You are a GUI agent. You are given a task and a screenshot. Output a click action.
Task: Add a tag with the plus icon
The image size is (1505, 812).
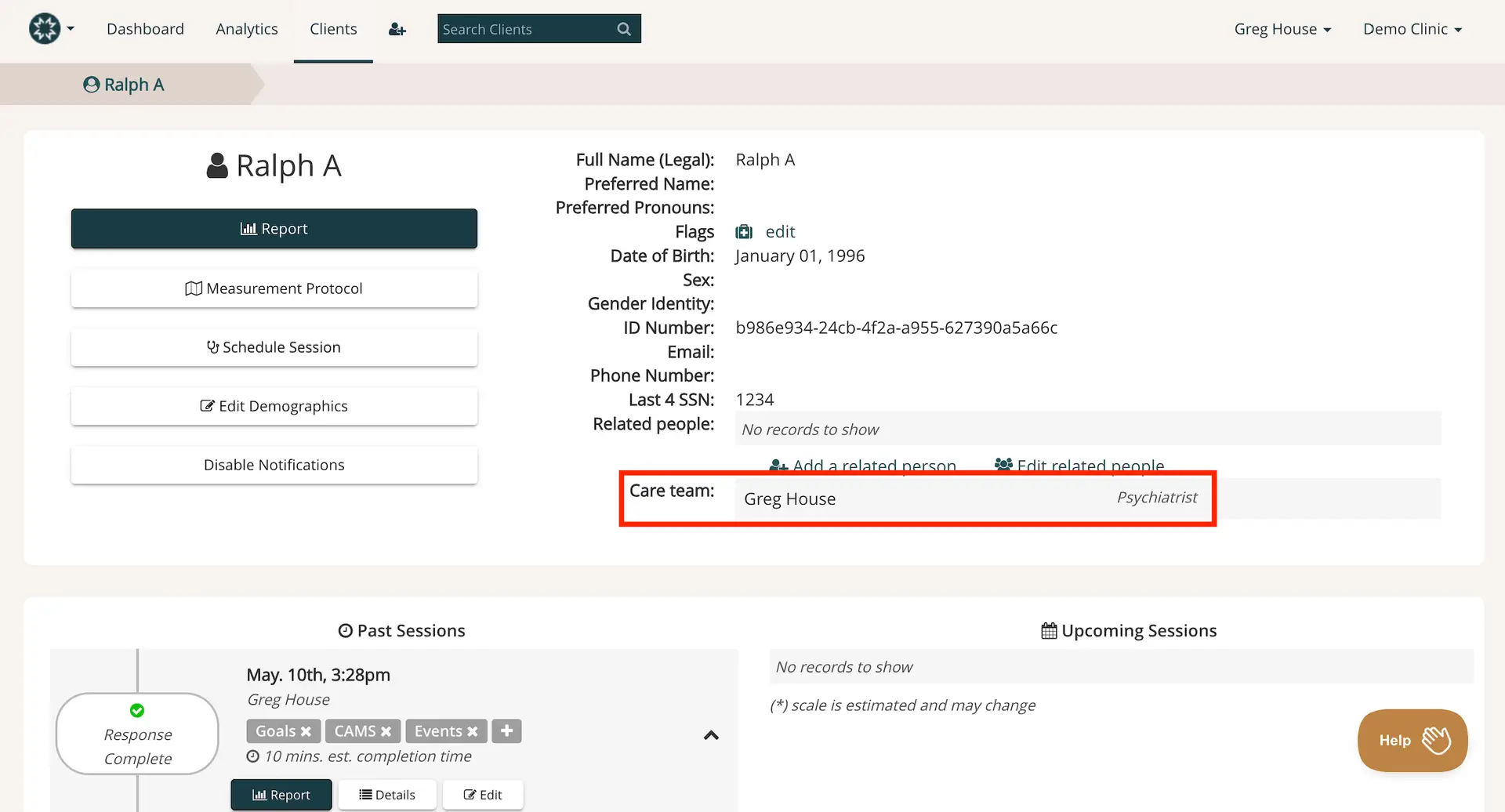[506, 730]
